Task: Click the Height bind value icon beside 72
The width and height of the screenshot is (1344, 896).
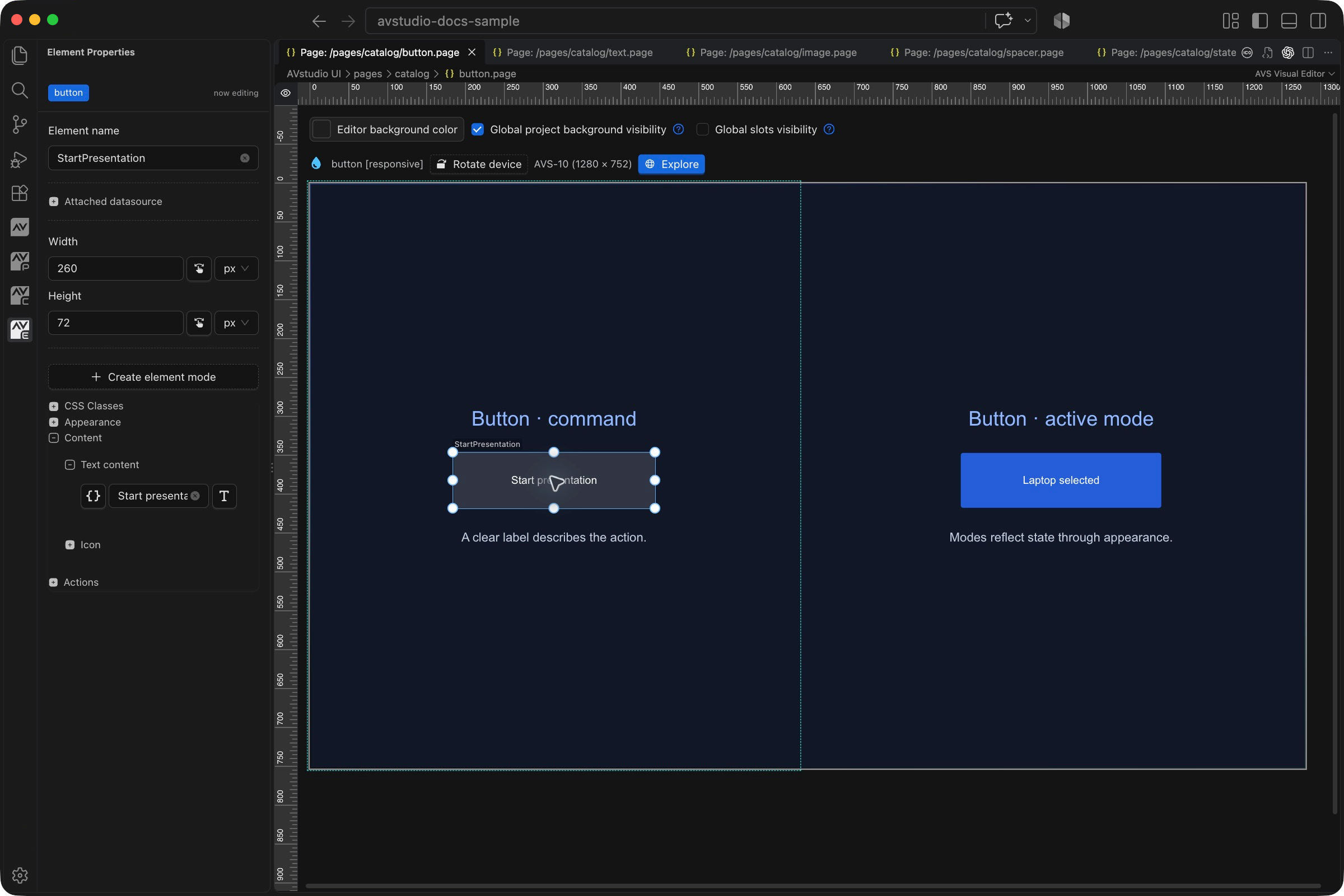Action: (x=199, y=323)
